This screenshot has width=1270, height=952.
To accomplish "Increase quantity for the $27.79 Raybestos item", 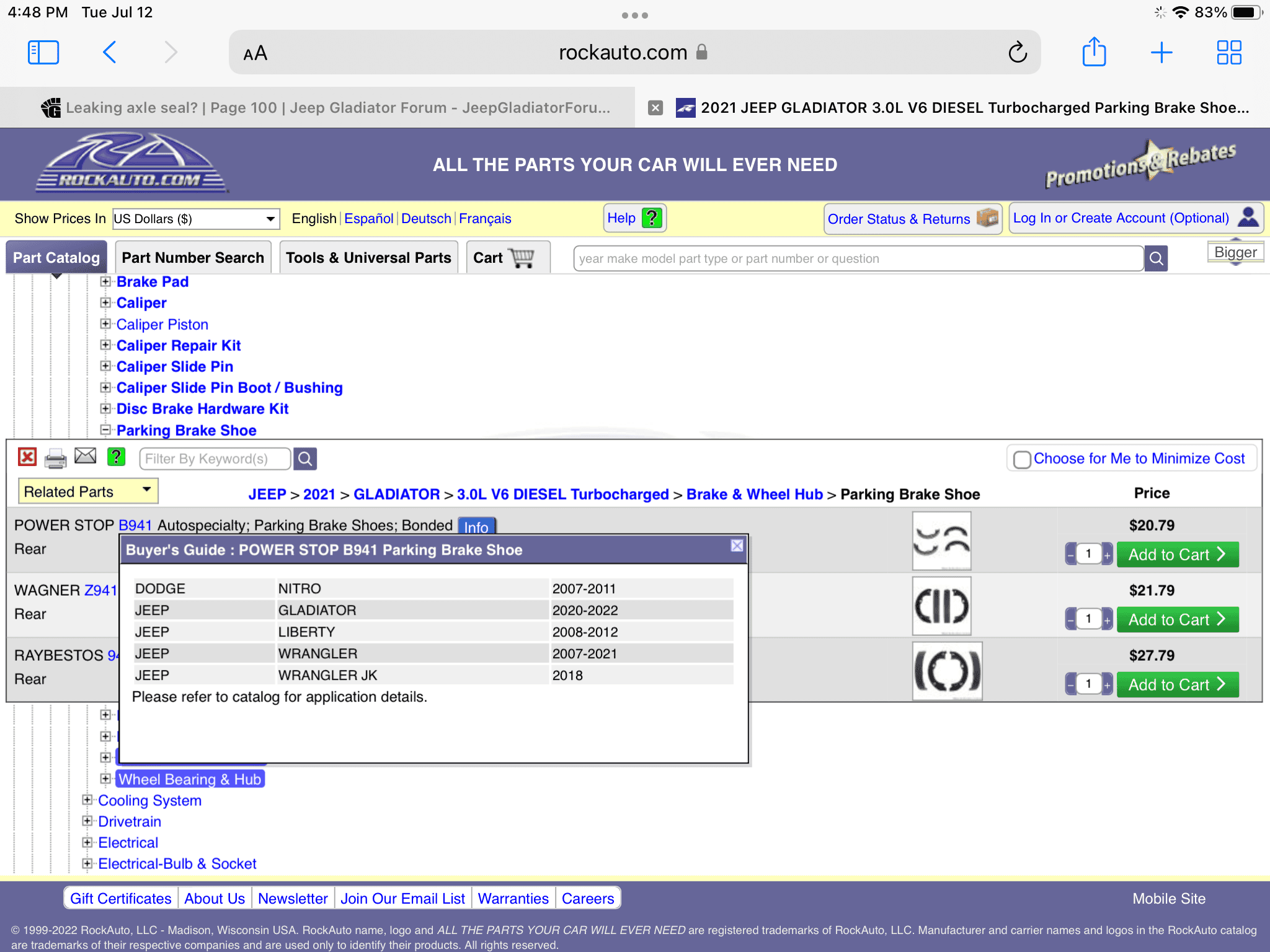I will [x=1107, y=685].
